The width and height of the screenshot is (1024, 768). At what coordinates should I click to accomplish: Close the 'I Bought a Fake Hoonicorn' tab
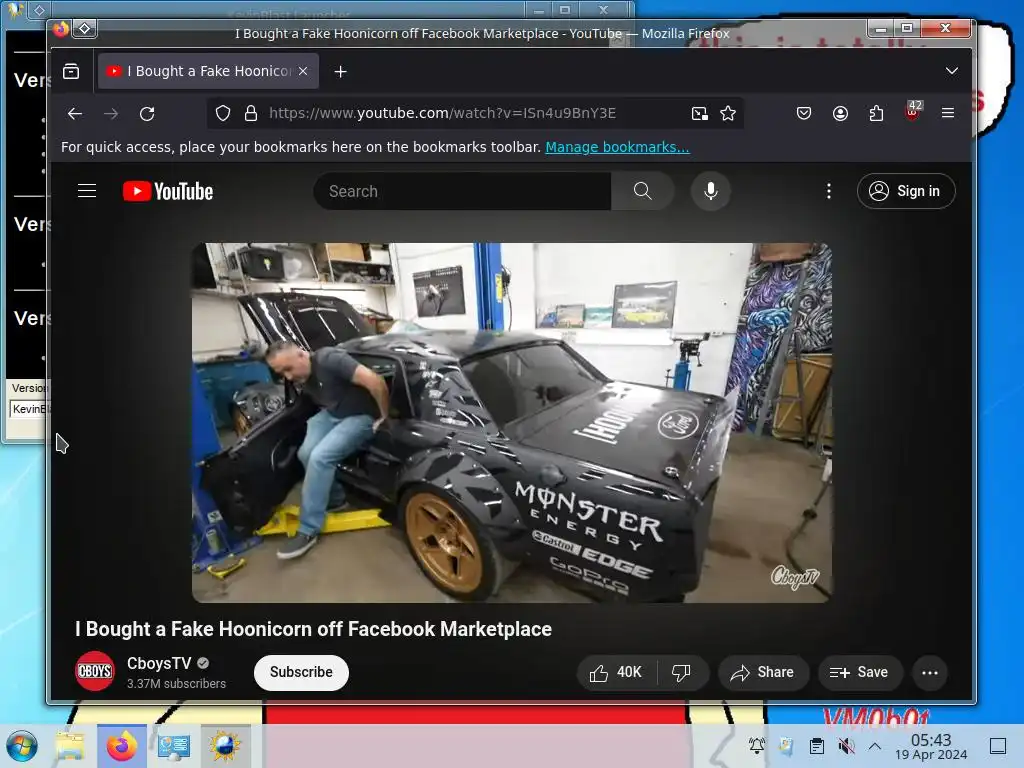(303, 71)
